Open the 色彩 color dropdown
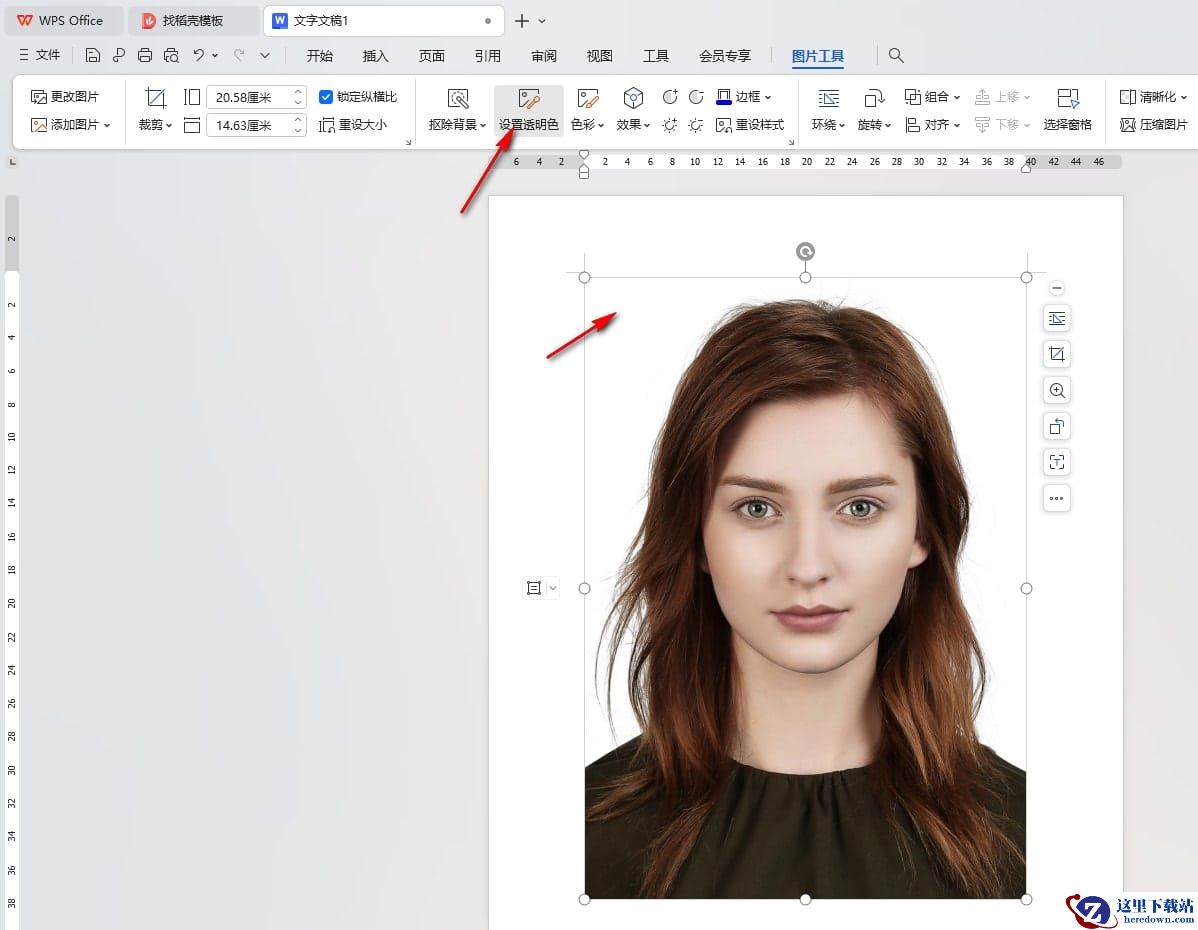This screenshot has height=930, width=1198. click(x=588, y=110)
